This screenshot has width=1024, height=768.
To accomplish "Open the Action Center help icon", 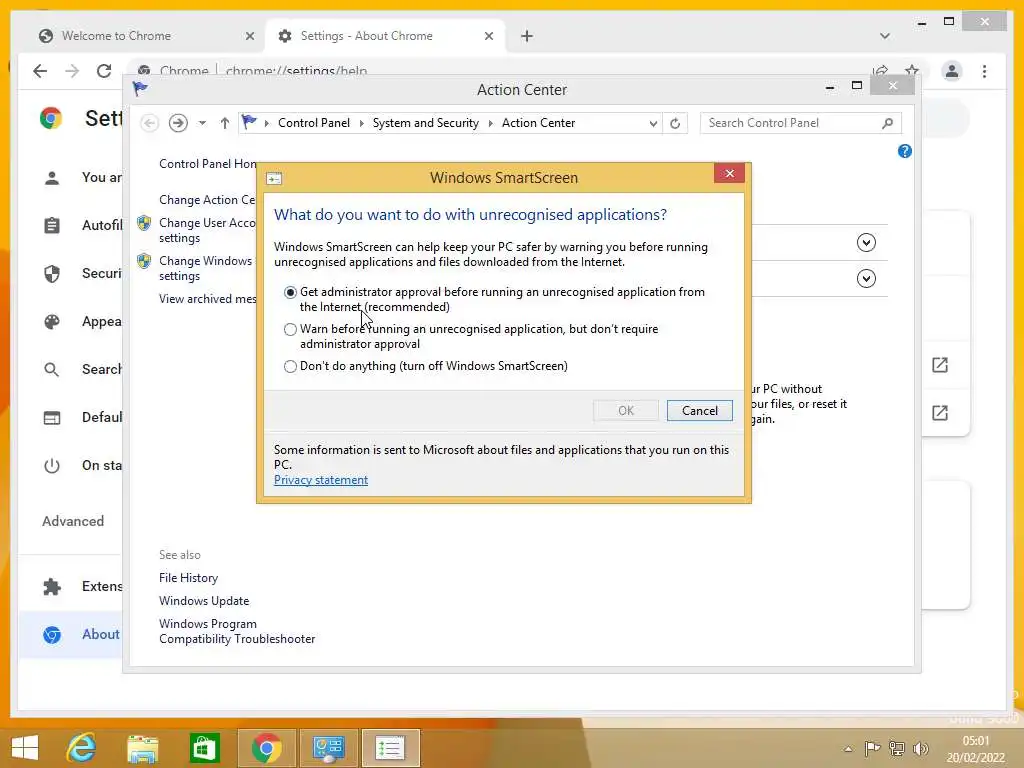I will click(904, 152).
